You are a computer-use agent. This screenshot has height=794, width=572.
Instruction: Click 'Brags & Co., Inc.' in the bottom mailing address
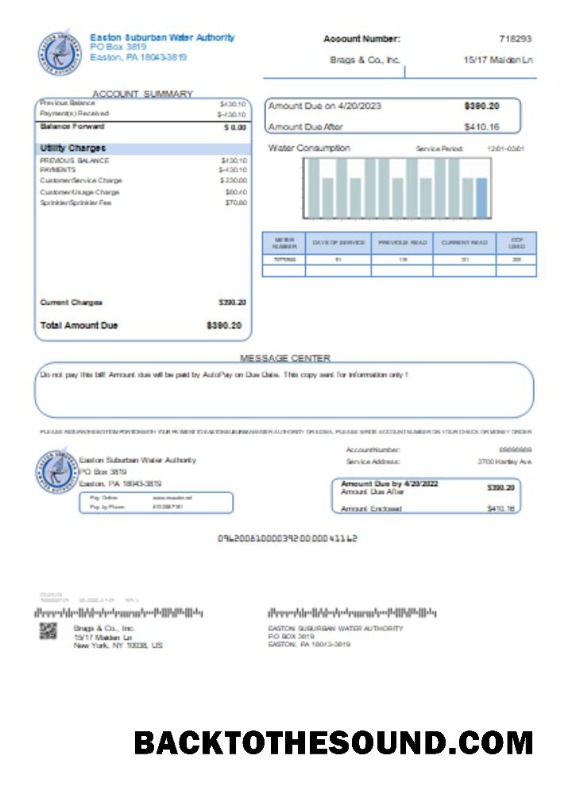tap(104, 628)
